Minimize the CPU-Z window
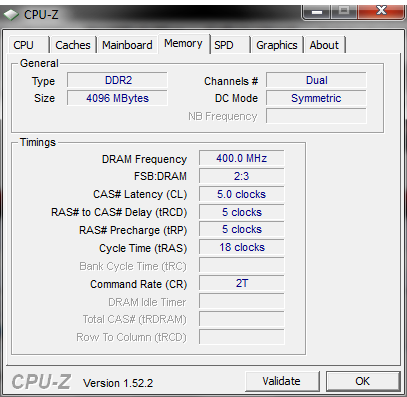Viewport: 407px width, 397px height. [317, 12]
